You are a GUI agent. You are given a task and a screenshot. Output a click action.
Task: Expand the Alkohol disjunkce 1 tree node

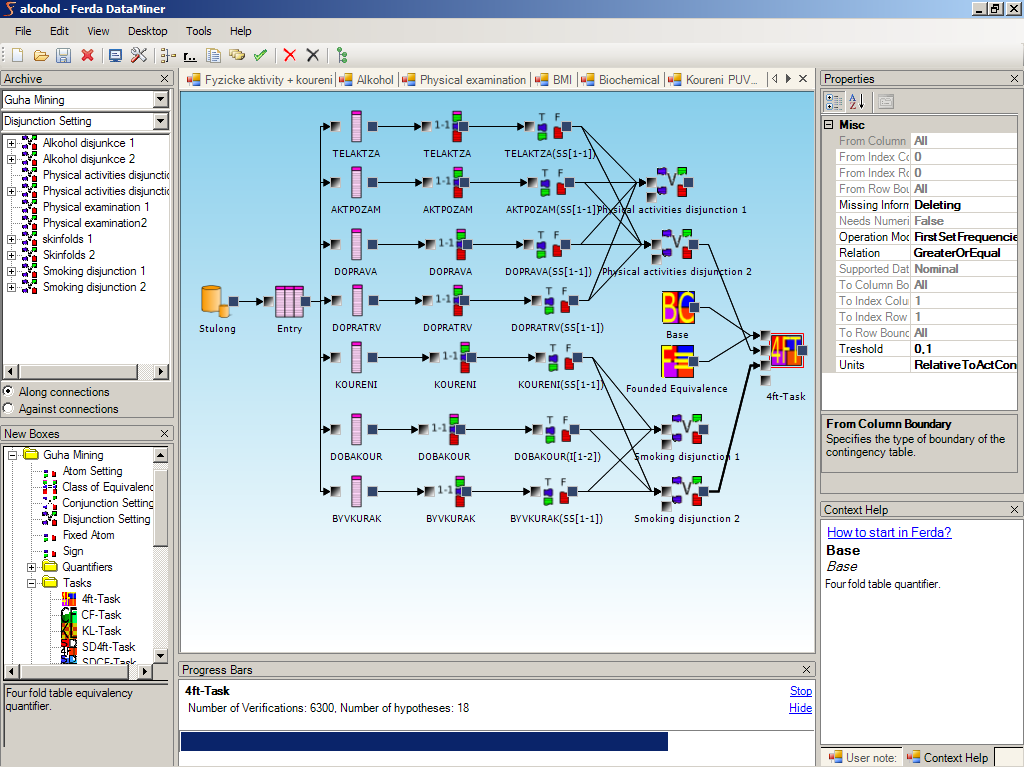[12, 143]
